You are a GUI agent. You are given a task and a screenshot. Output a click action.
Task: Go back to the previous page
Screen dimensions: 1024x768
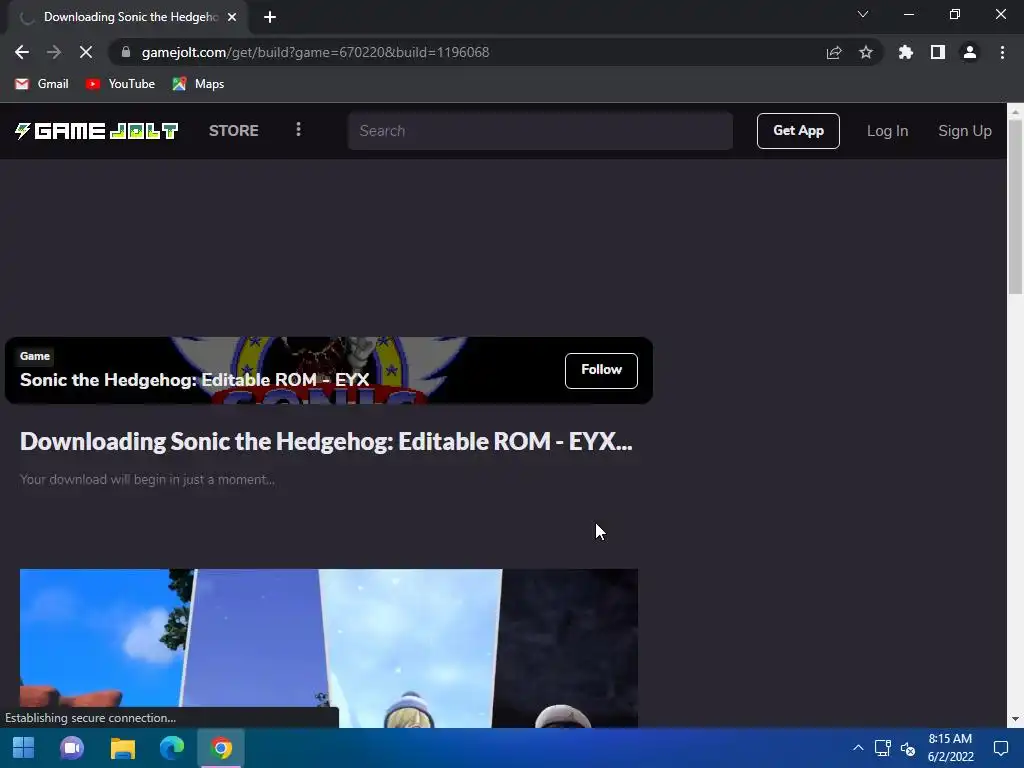click(x=22, y=52)
